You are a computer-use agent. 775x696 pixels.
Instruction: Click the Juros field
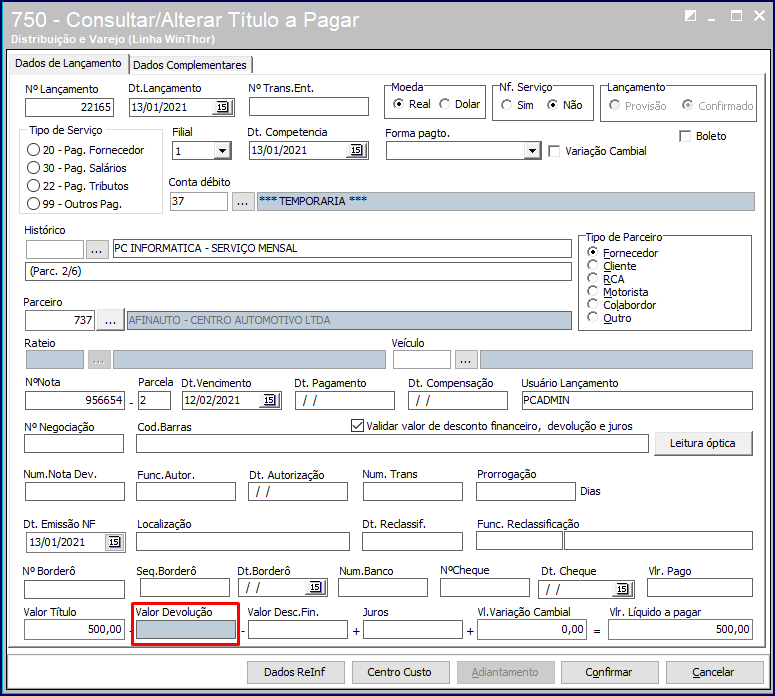coord(413,630)
